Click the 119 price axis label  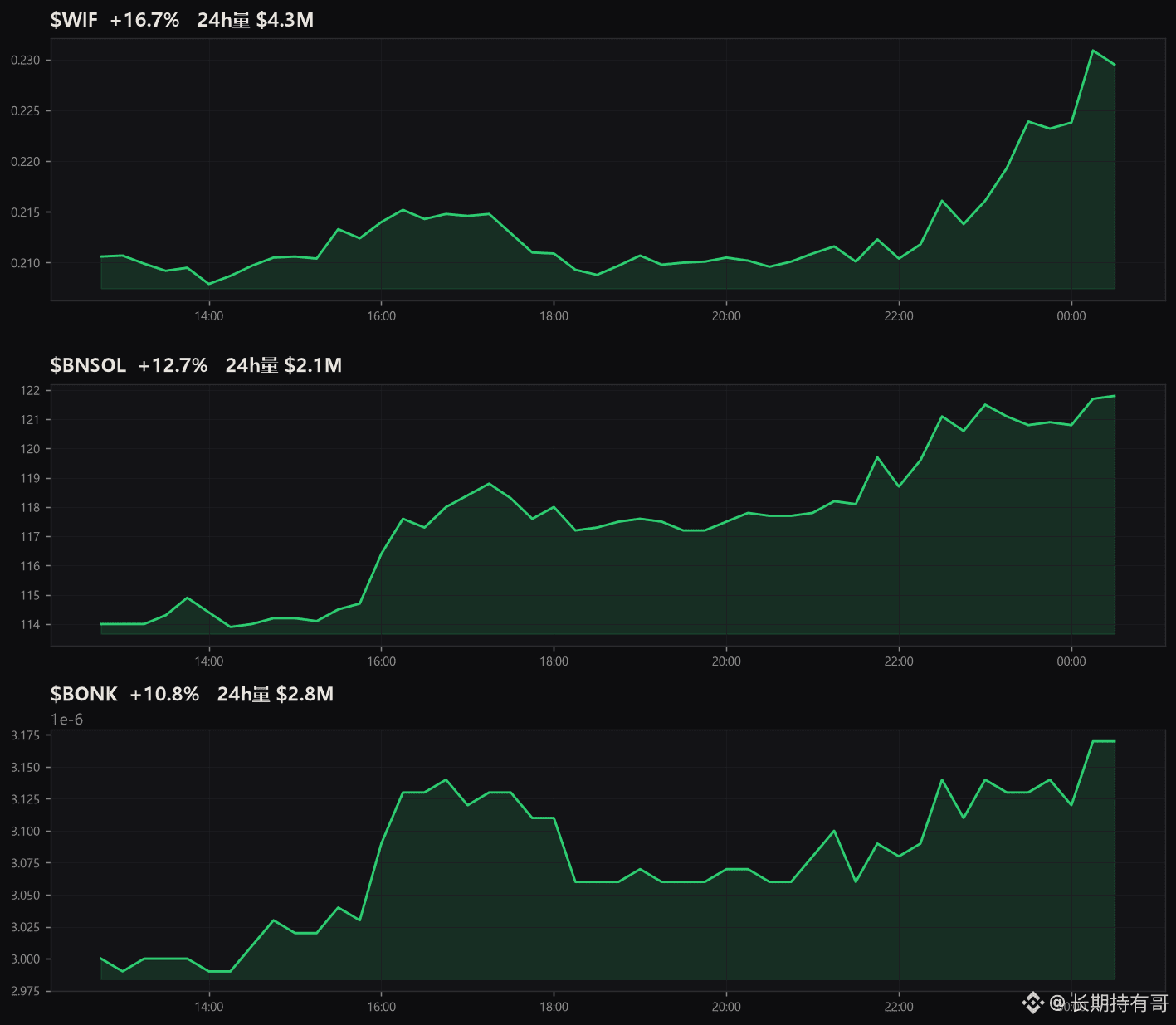[x=30, y=479]
